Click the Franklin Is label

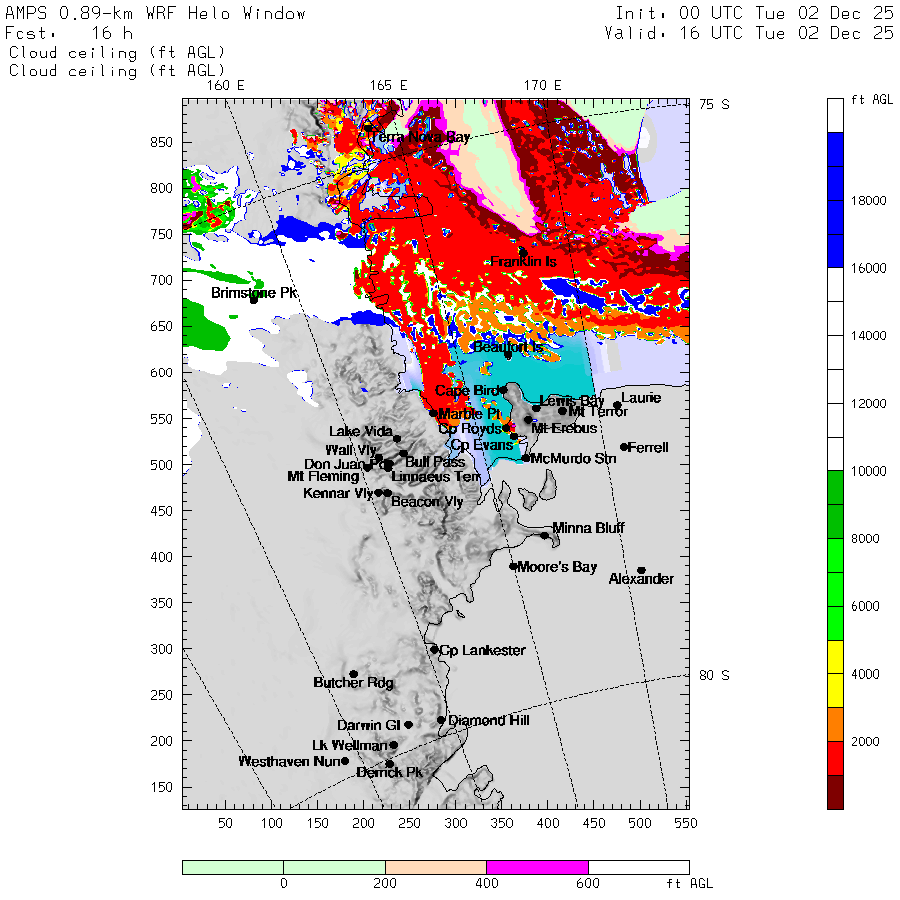(523, 262)
